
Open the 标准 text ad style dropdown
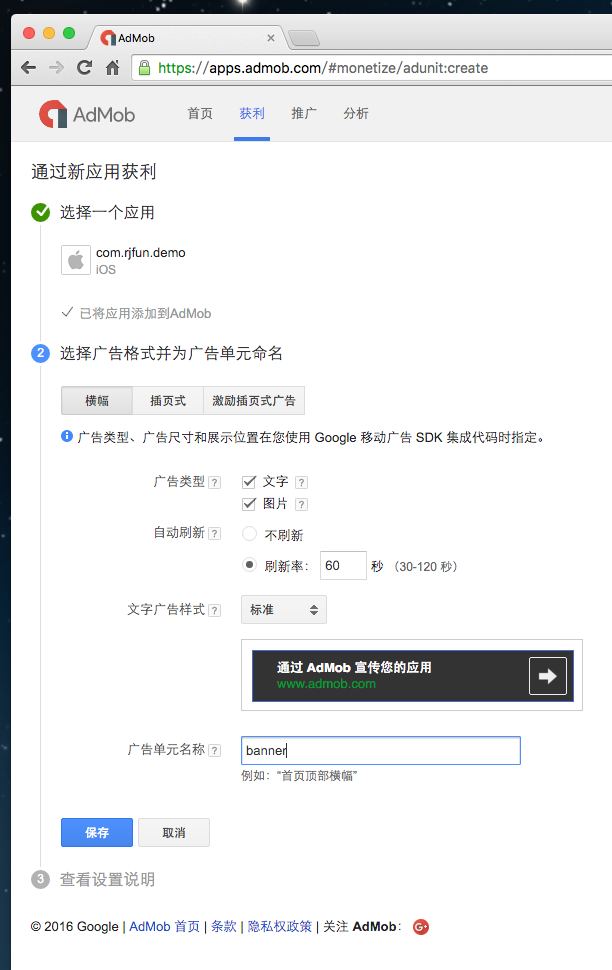(x=284, y=610)
